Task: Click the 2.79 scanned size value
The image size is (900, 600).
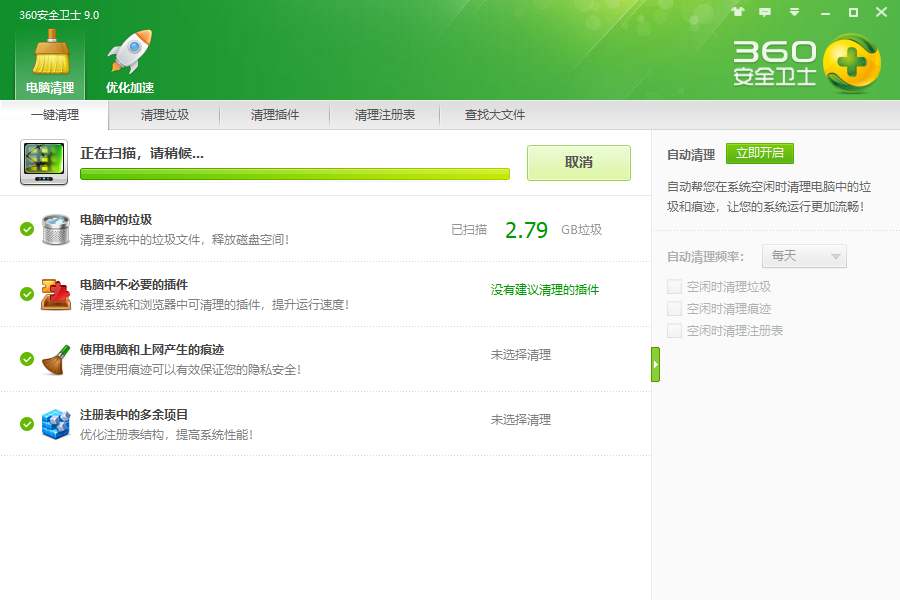Action: (x=526, y=230)
